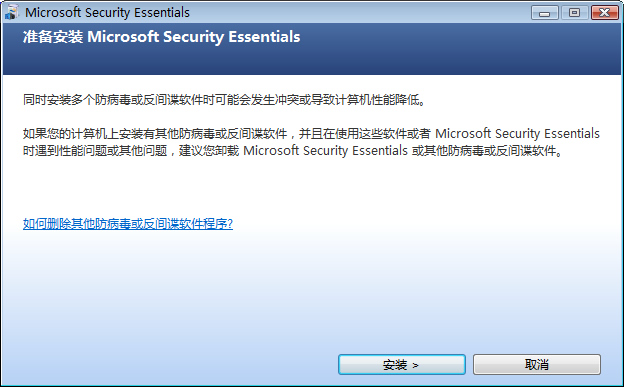The width and height of the screenshot is (624, 387).
Task: Click the empty gradient area left of 安装 button
Action: [x=171, y=364]
